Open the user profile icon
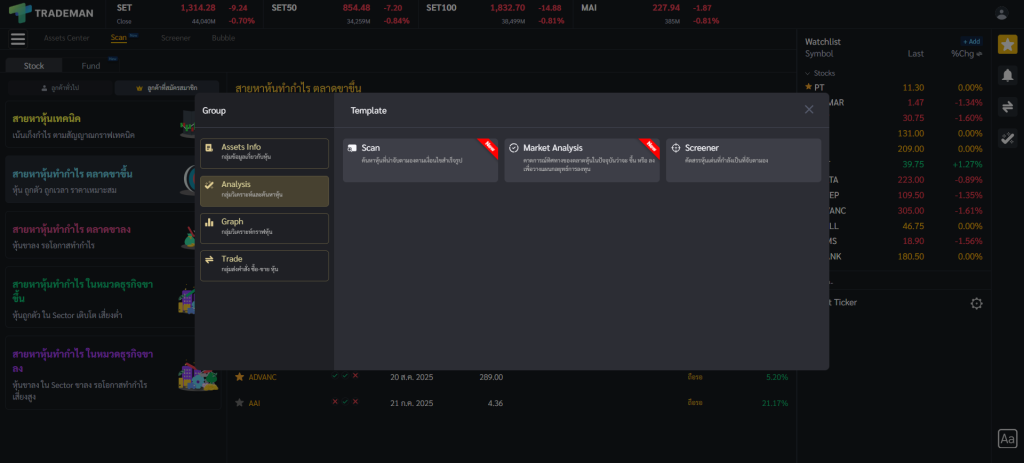1024x463 pixels. click(1001, 13)
